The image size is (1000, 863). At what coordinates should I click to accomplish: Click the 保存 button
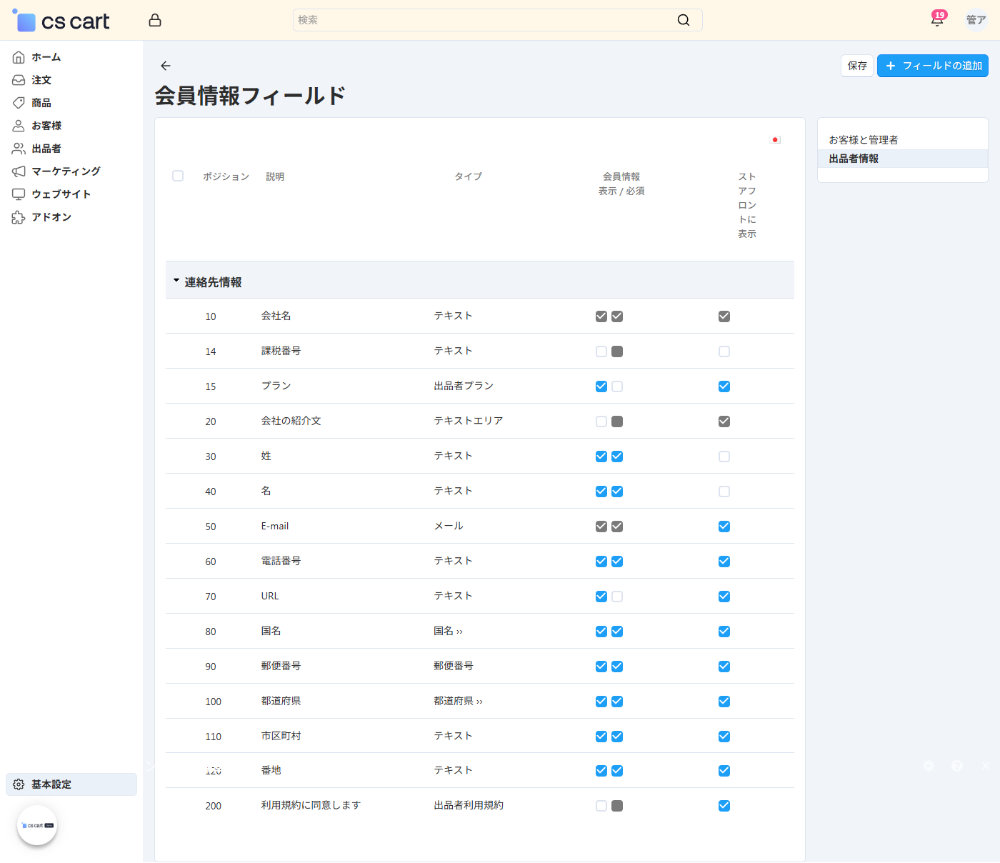856,64
